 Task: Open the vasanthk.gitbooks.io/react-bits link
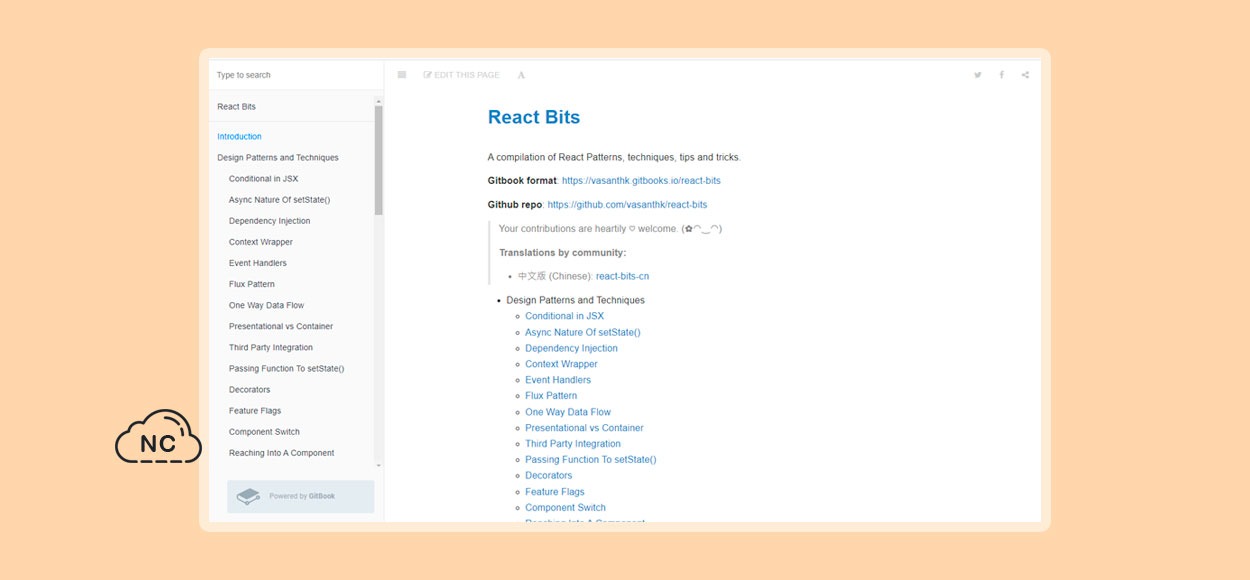click(x=641, y=181)
